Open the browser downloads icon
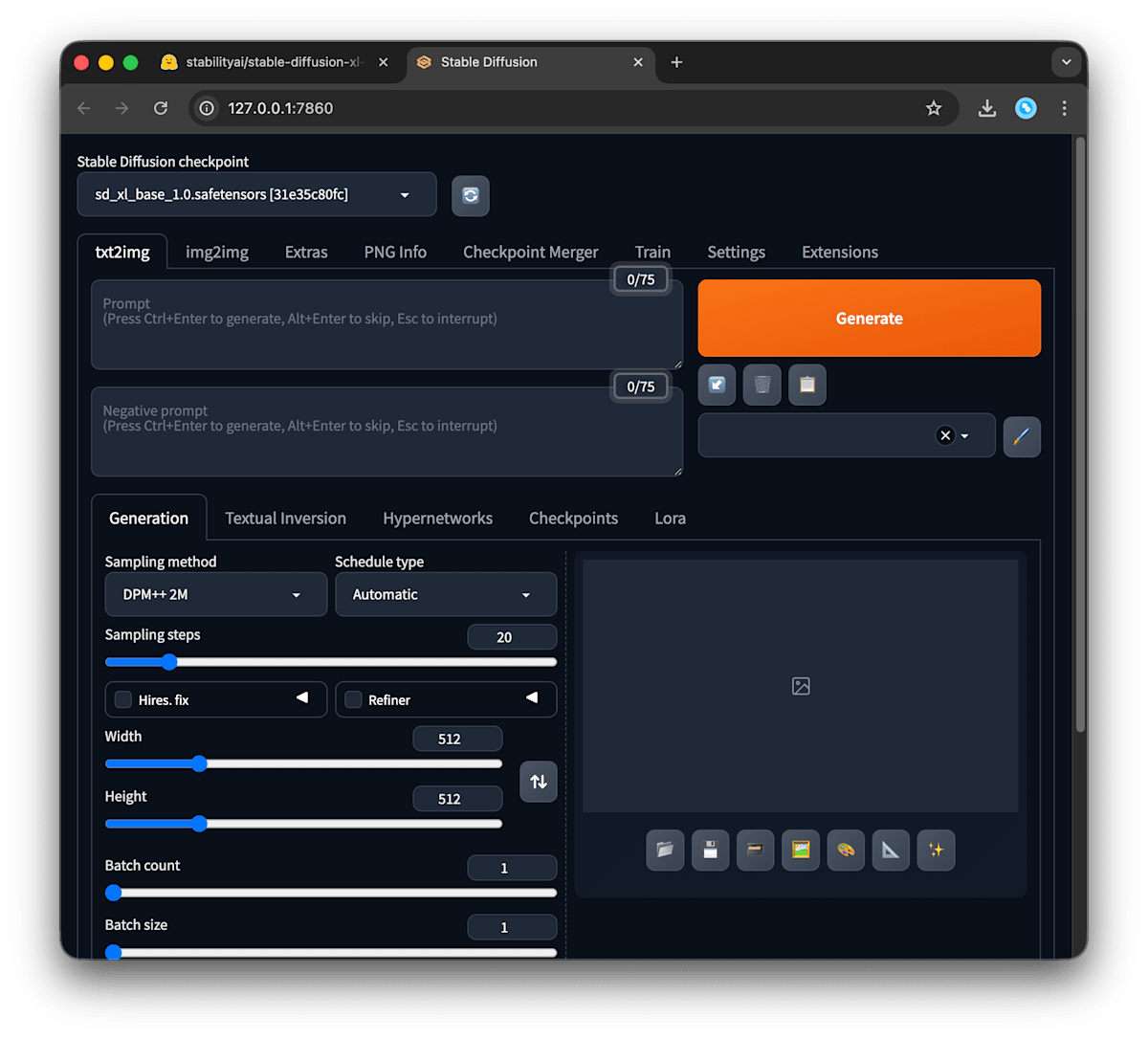 coord(987,108)
